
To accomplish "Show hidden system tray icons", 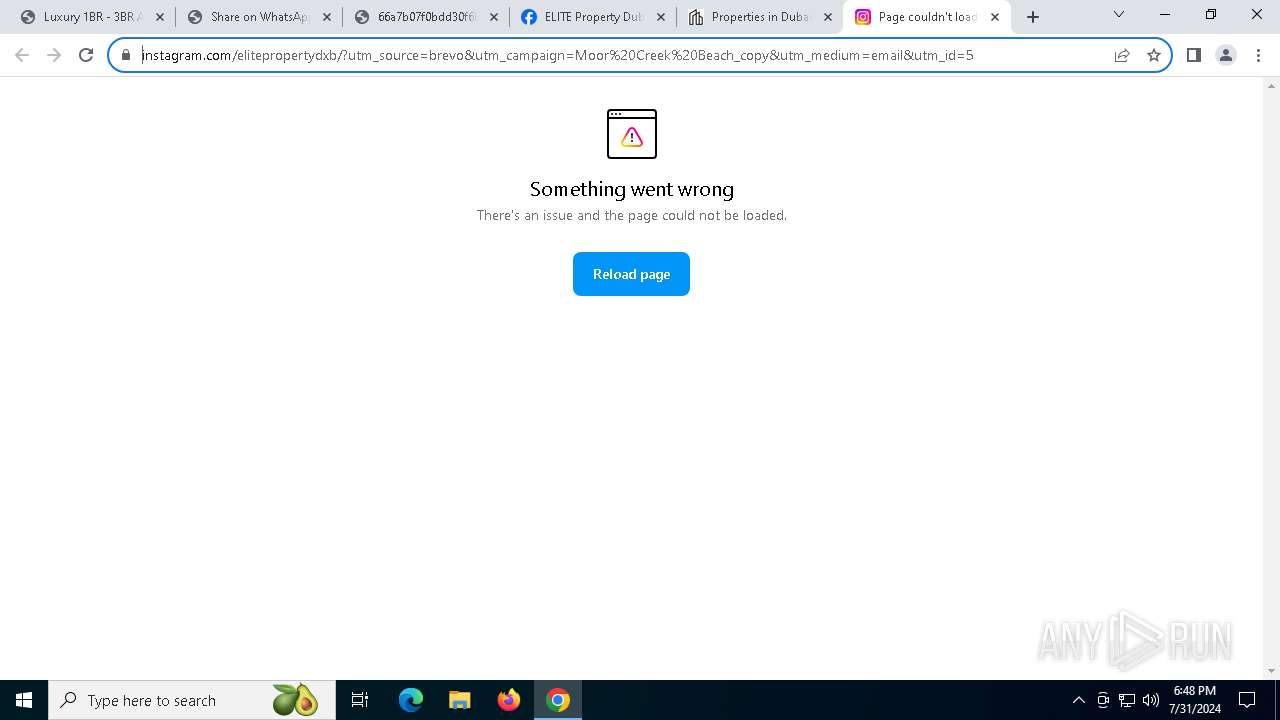I will pyautogui.click(x=1078, y=700).
